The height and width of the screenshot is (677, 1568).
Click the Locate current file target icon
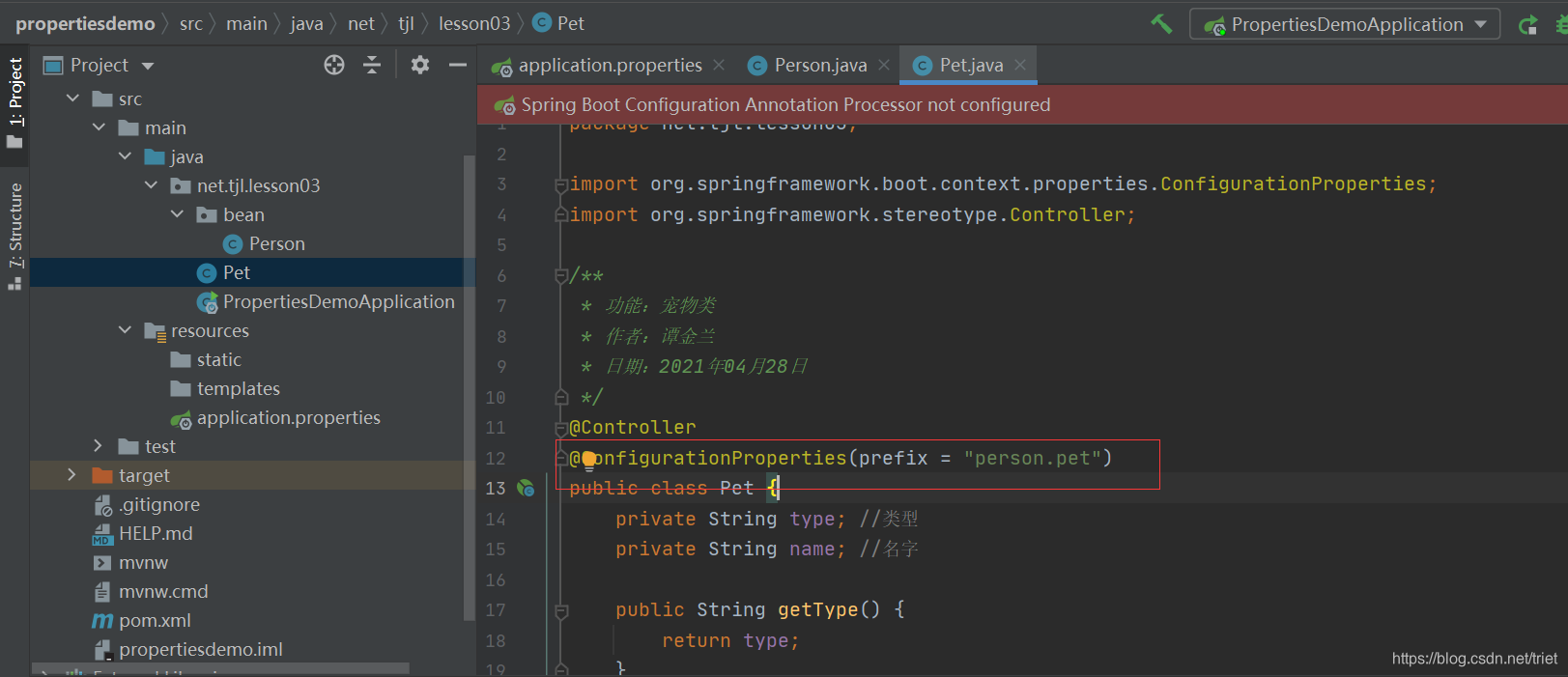[x=334, y=65]
